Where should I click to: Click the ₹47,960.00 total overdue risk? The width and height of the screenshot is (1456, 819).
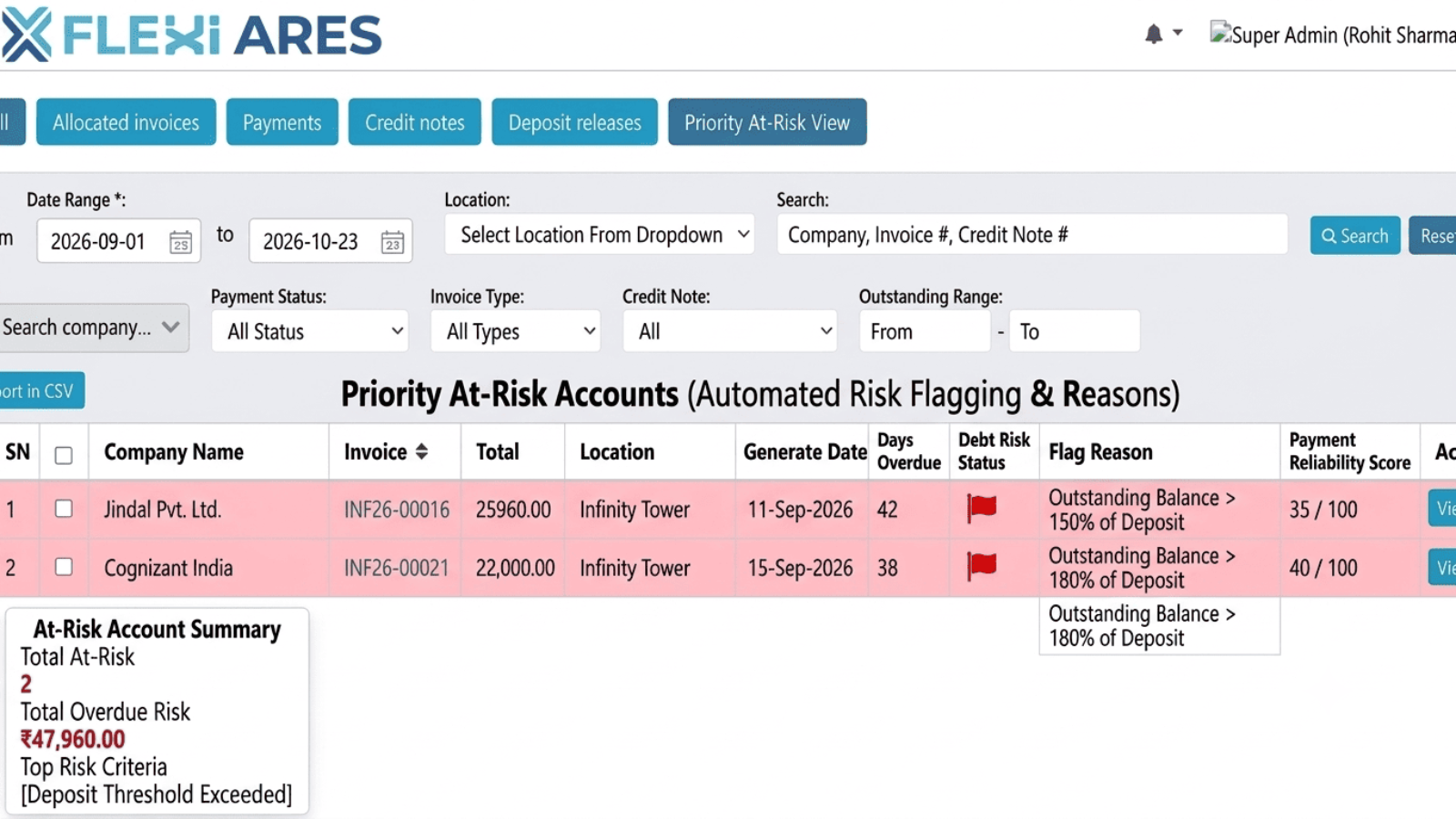pos(73,739)
